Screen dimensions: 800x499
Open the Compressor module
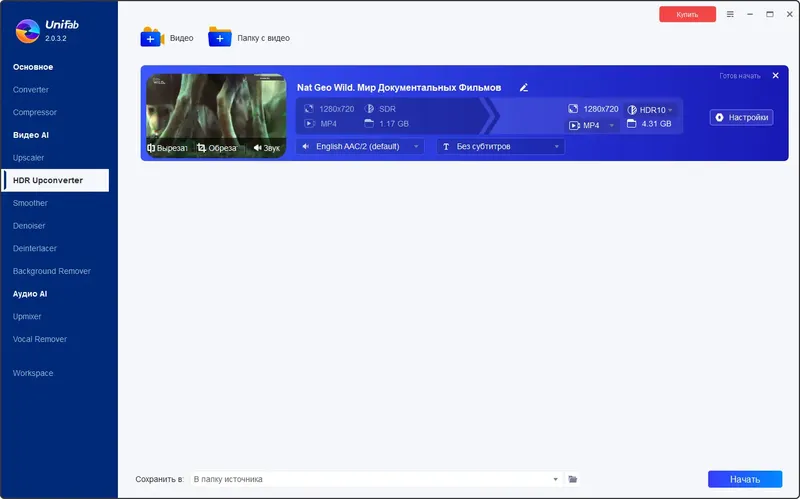[x=35, y=112]
